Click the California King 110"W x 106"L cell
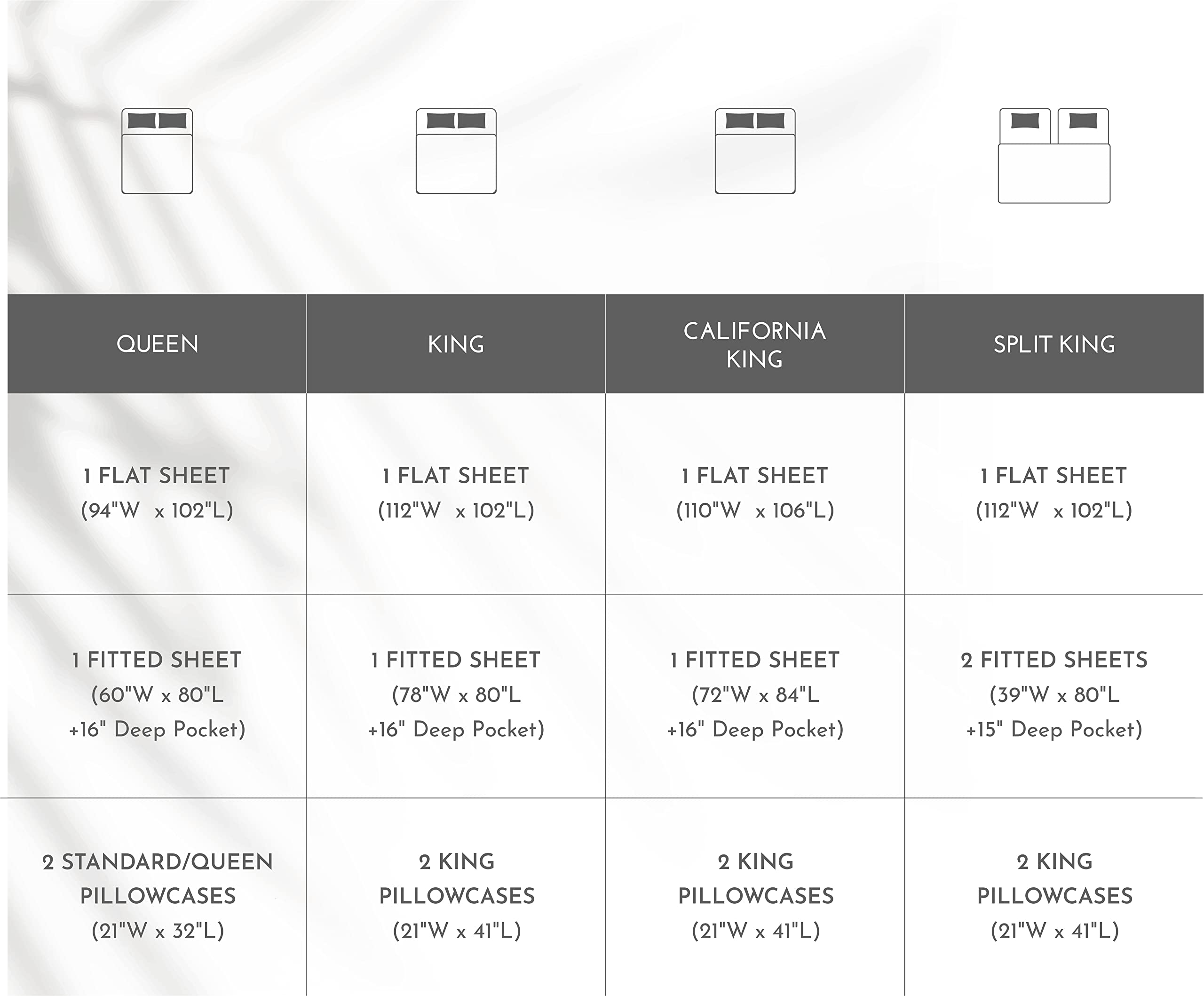 point(754,493)
